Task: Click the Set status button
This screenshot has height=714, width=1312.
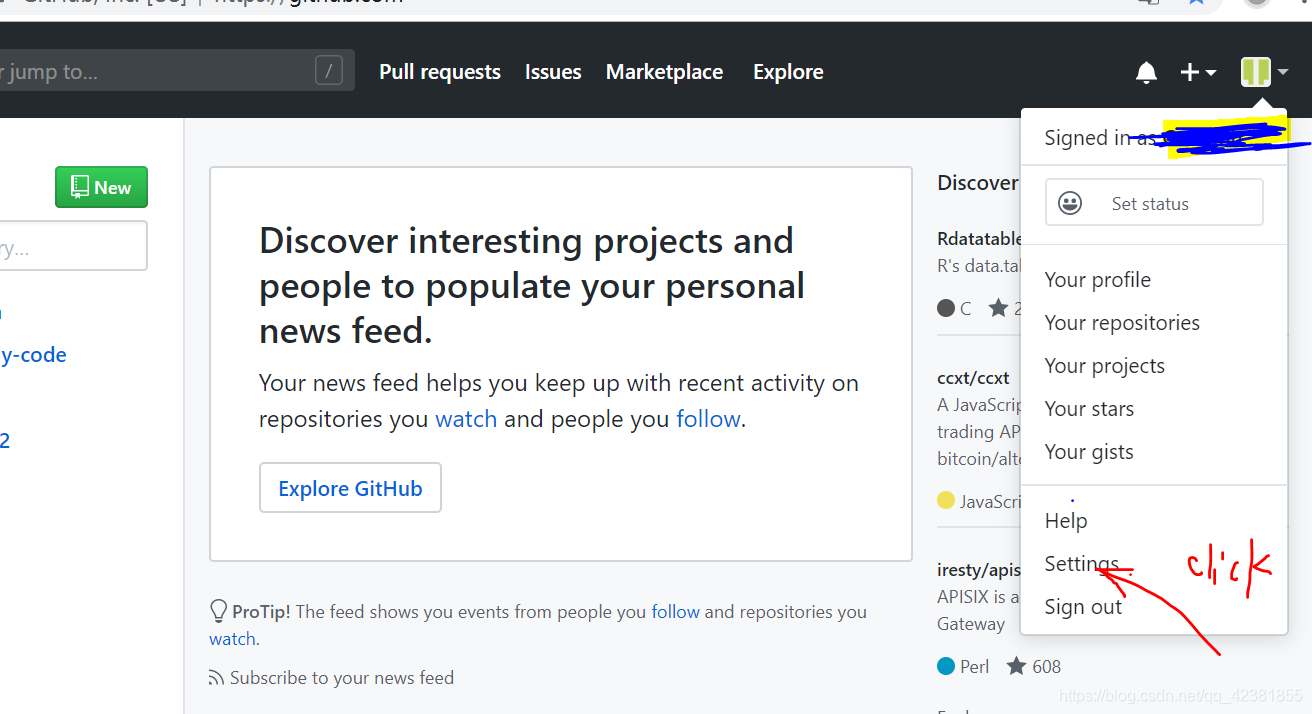Action: [x=1154, y=203]
